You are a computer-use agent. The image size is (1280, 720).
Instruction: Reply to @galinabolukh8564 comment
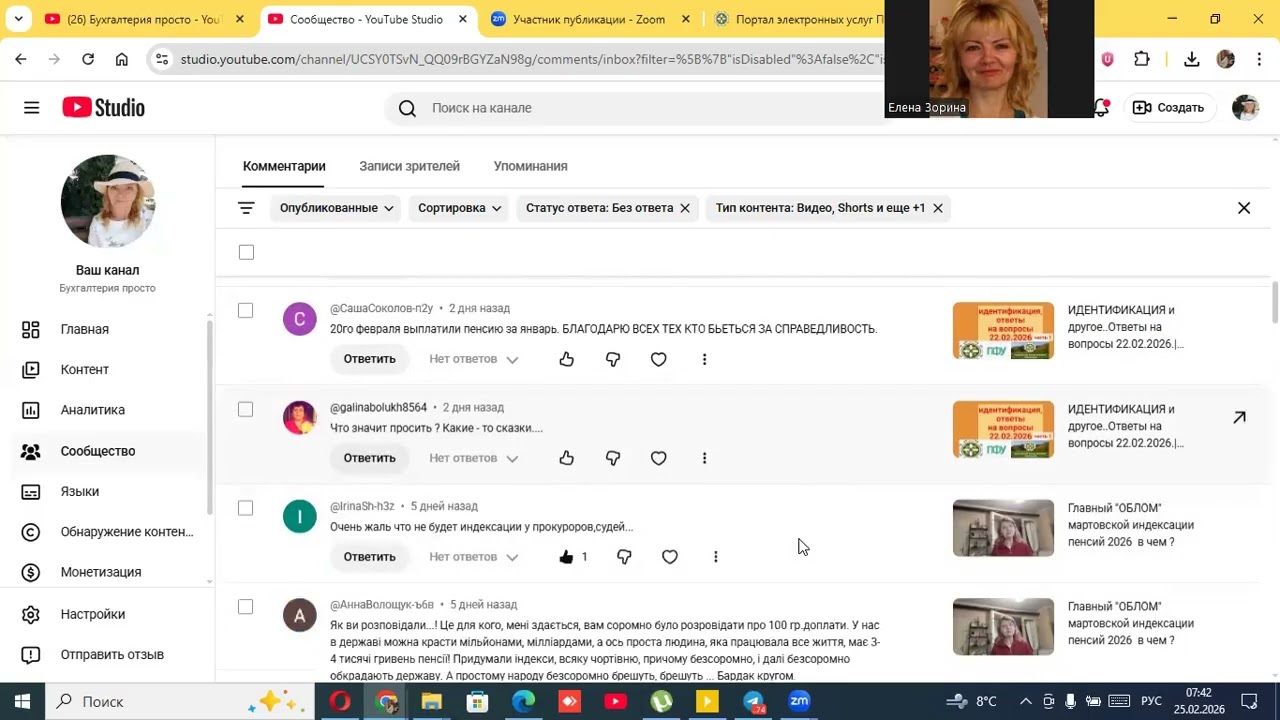pos(370,458)
